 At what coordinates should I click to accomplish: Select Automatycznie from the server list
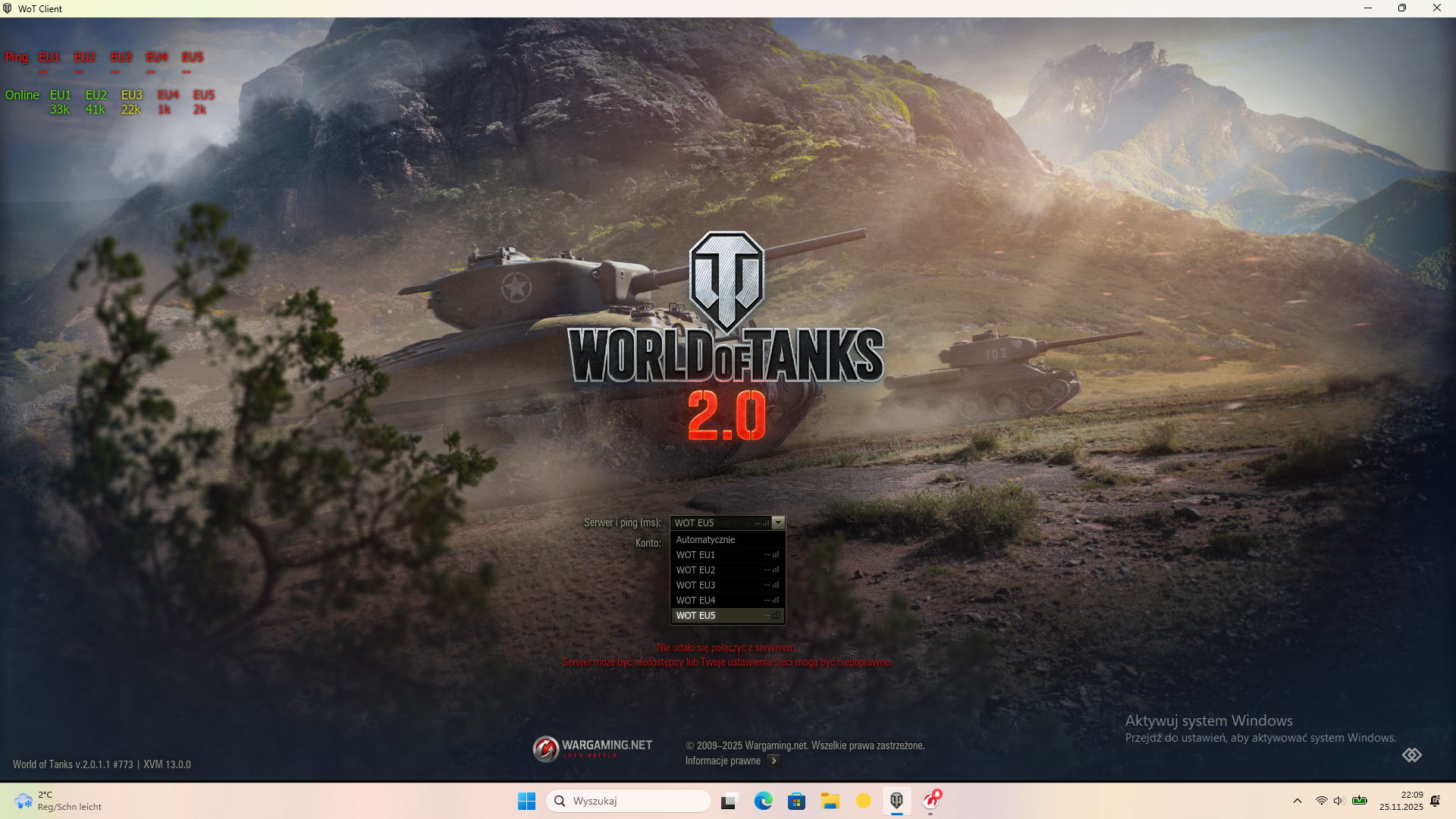(728, 539)
